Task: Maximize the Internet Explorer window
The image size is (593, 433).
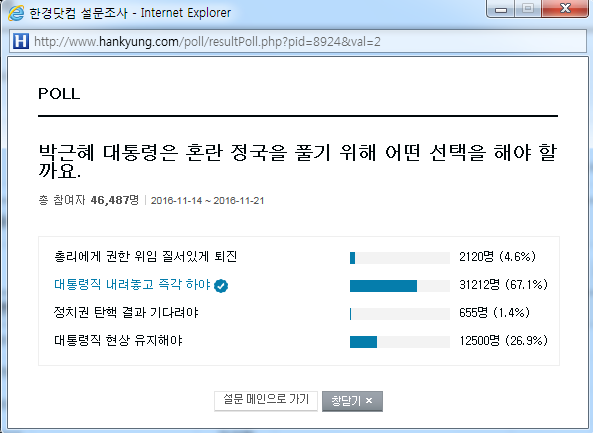Action: pyautogui.click(x=528, y=9)
